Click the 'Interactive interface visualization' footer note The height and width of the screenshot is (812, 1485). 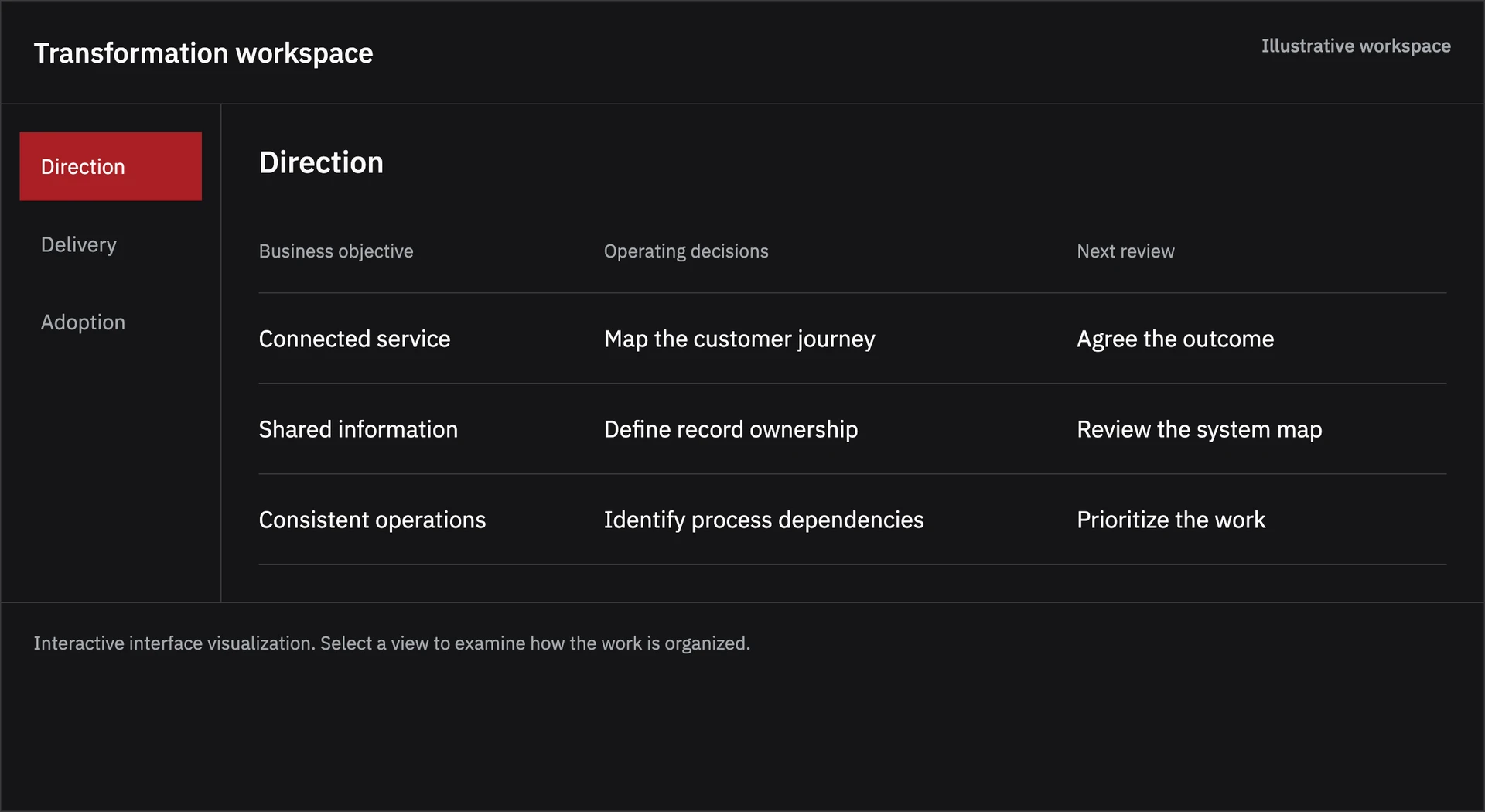392,643
